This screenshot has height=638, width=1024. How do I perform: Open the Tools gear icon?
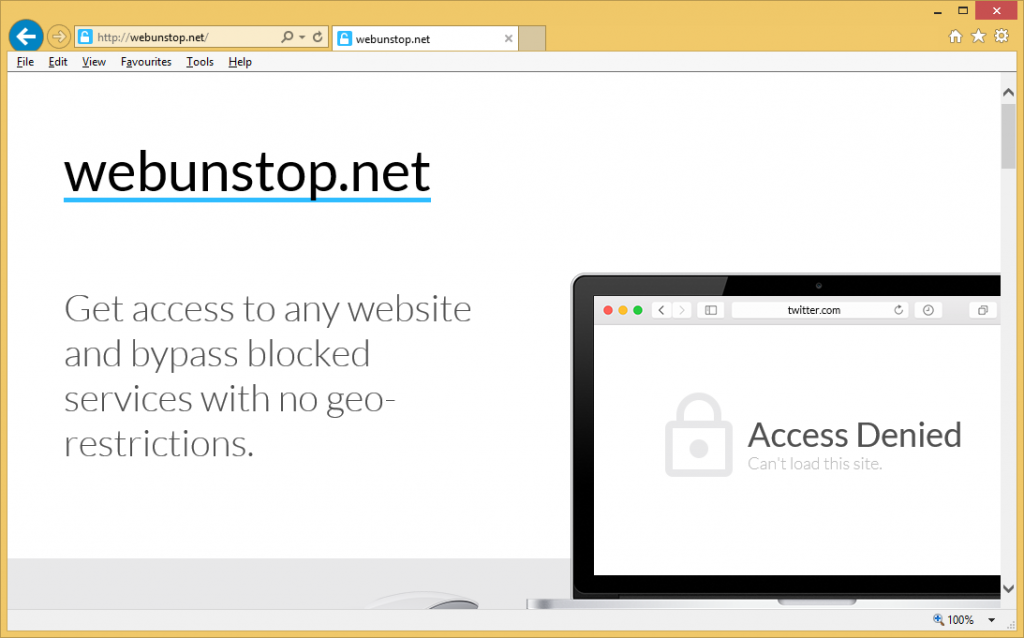coord(1001,36)
